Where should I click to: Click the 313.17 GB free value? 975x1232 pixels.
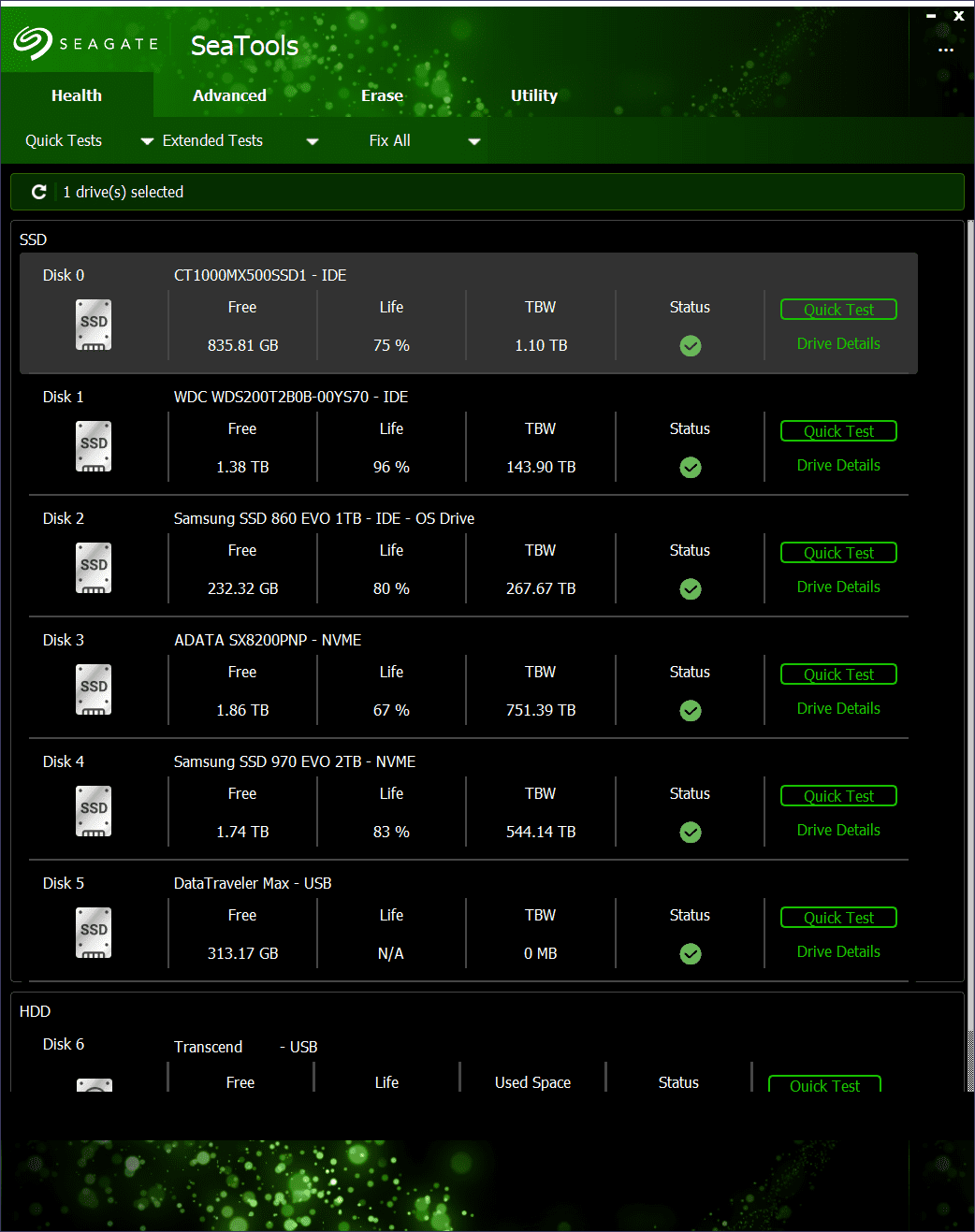tap(242, 953)
